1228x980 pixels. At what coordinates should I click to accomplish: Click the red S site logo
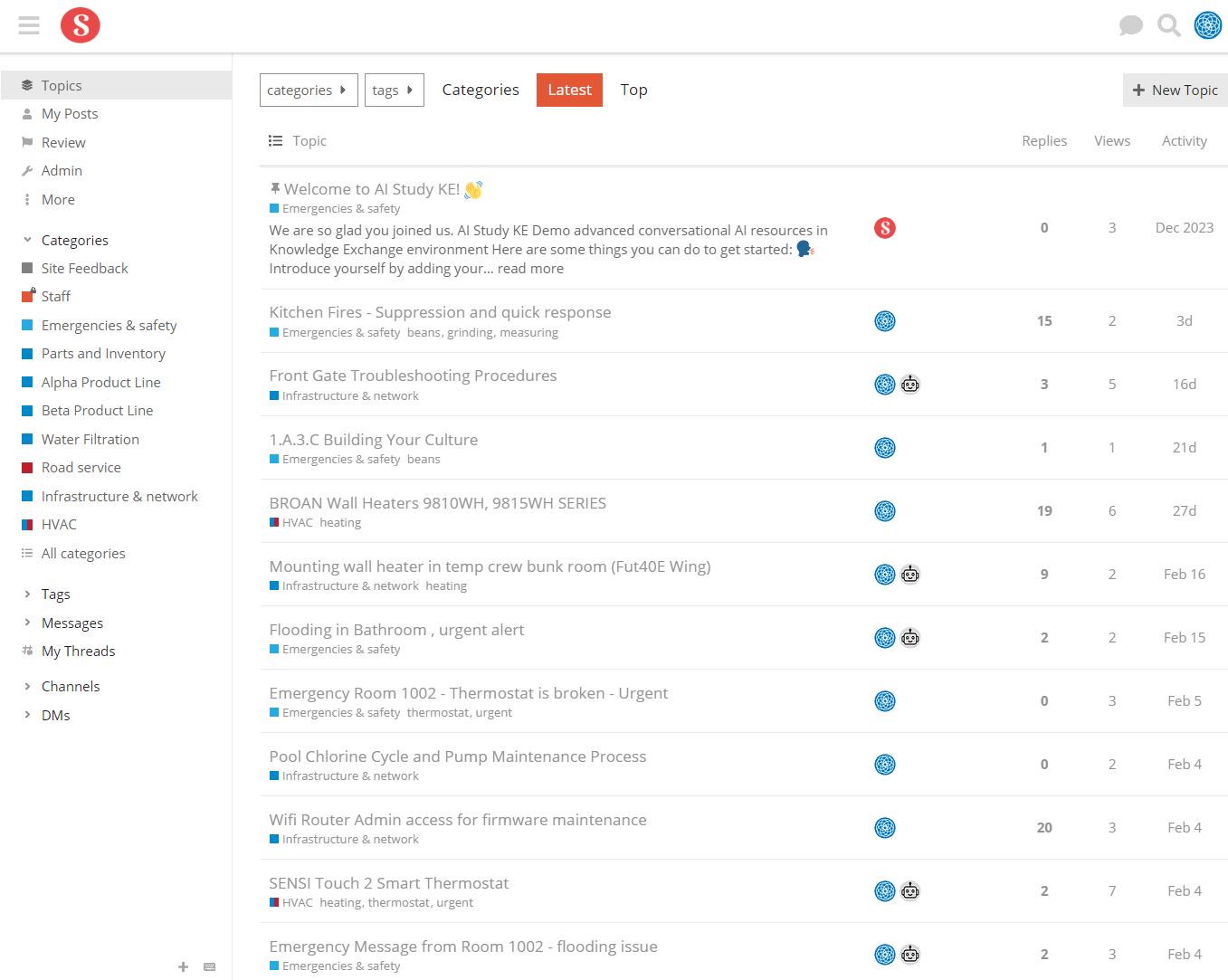[x=81, y=25]
